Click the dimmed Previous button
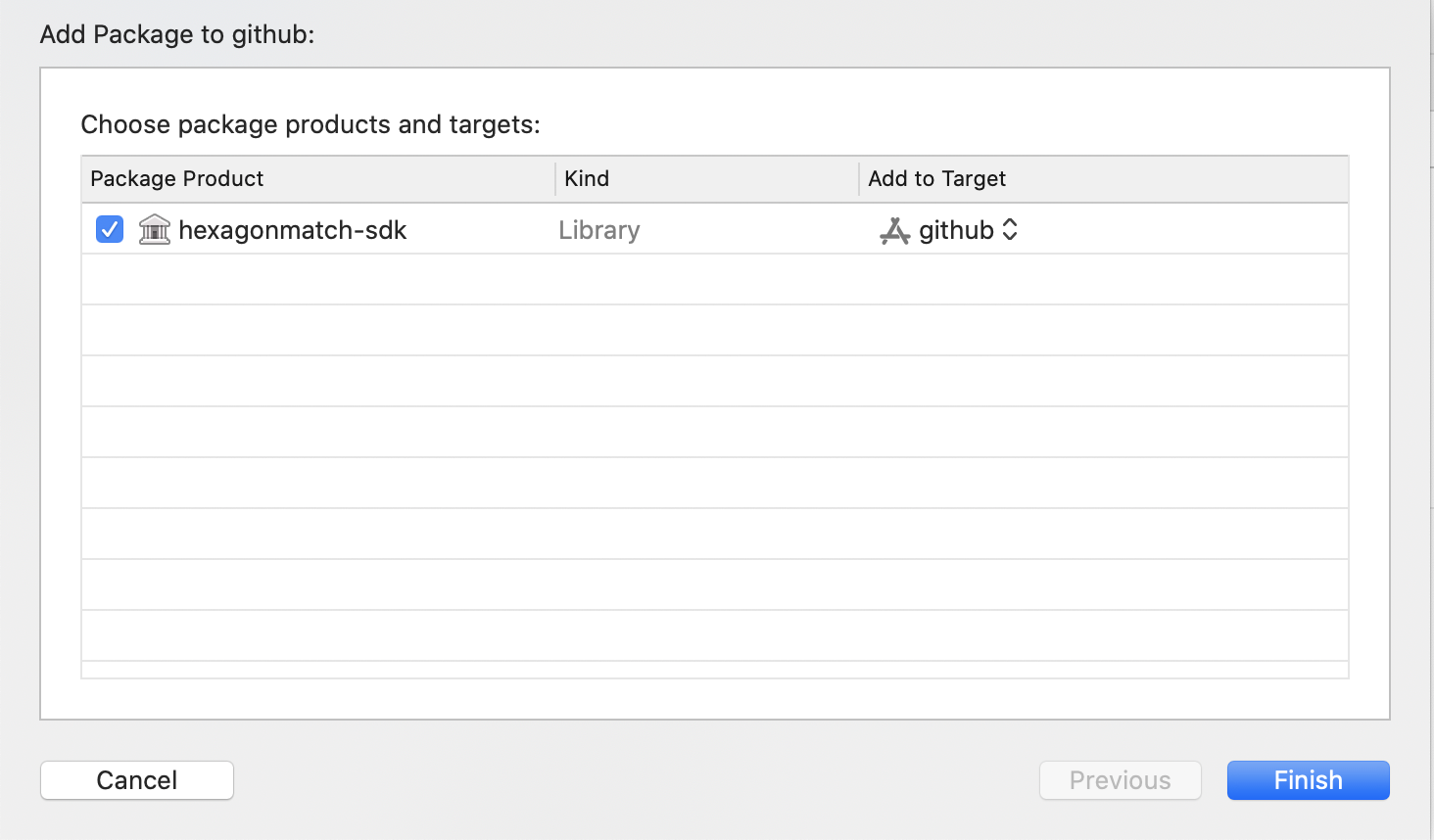This screenshot has height=840, width=1434. (1120, 780)
